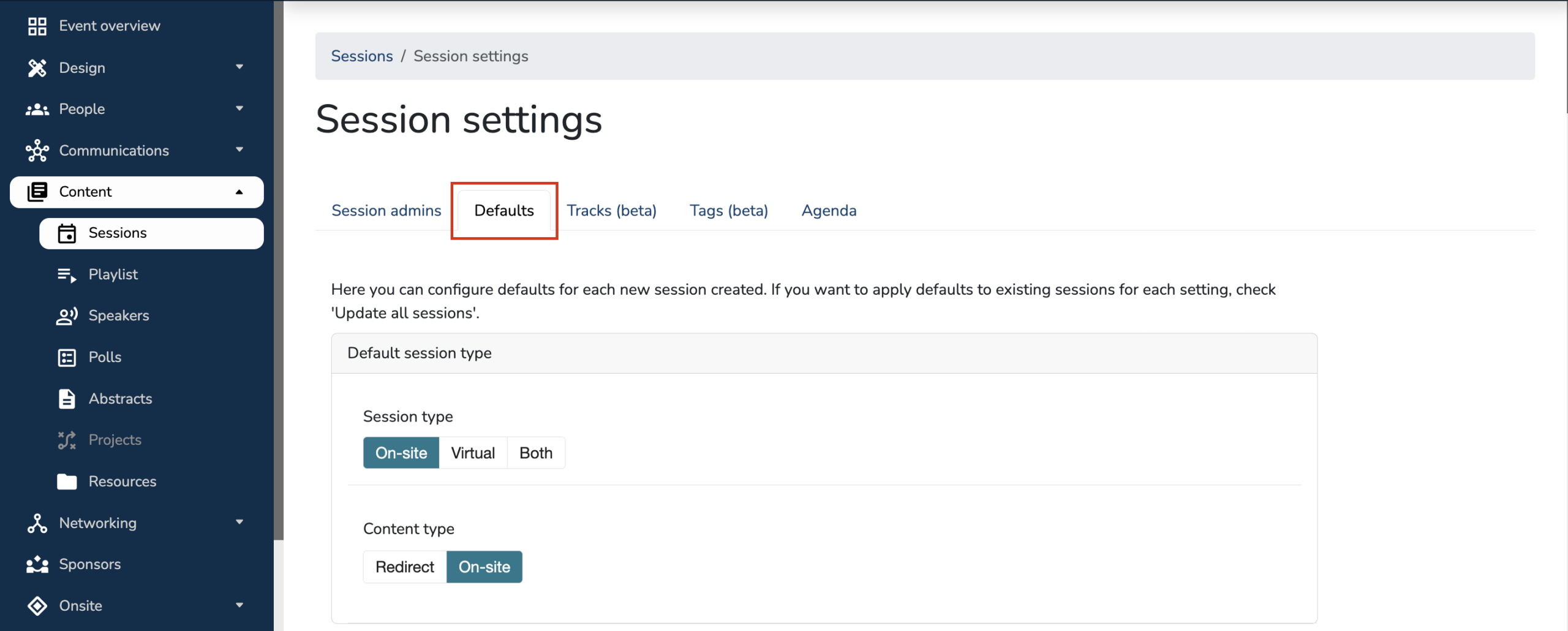Switch to the Tracks (beta) tab
This screenshot has height=631, width=1568.
tap(611, 211)
